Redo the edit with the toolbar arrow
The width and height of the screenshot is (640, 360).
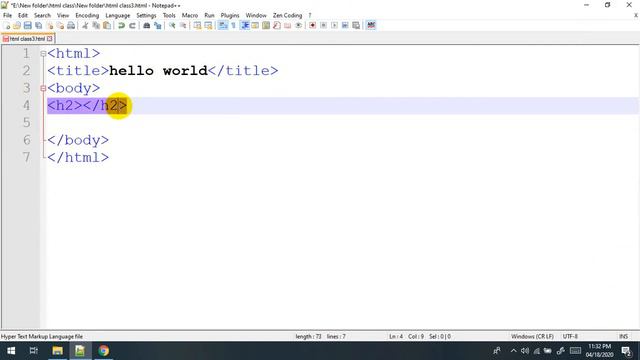[x=132, y=25]
